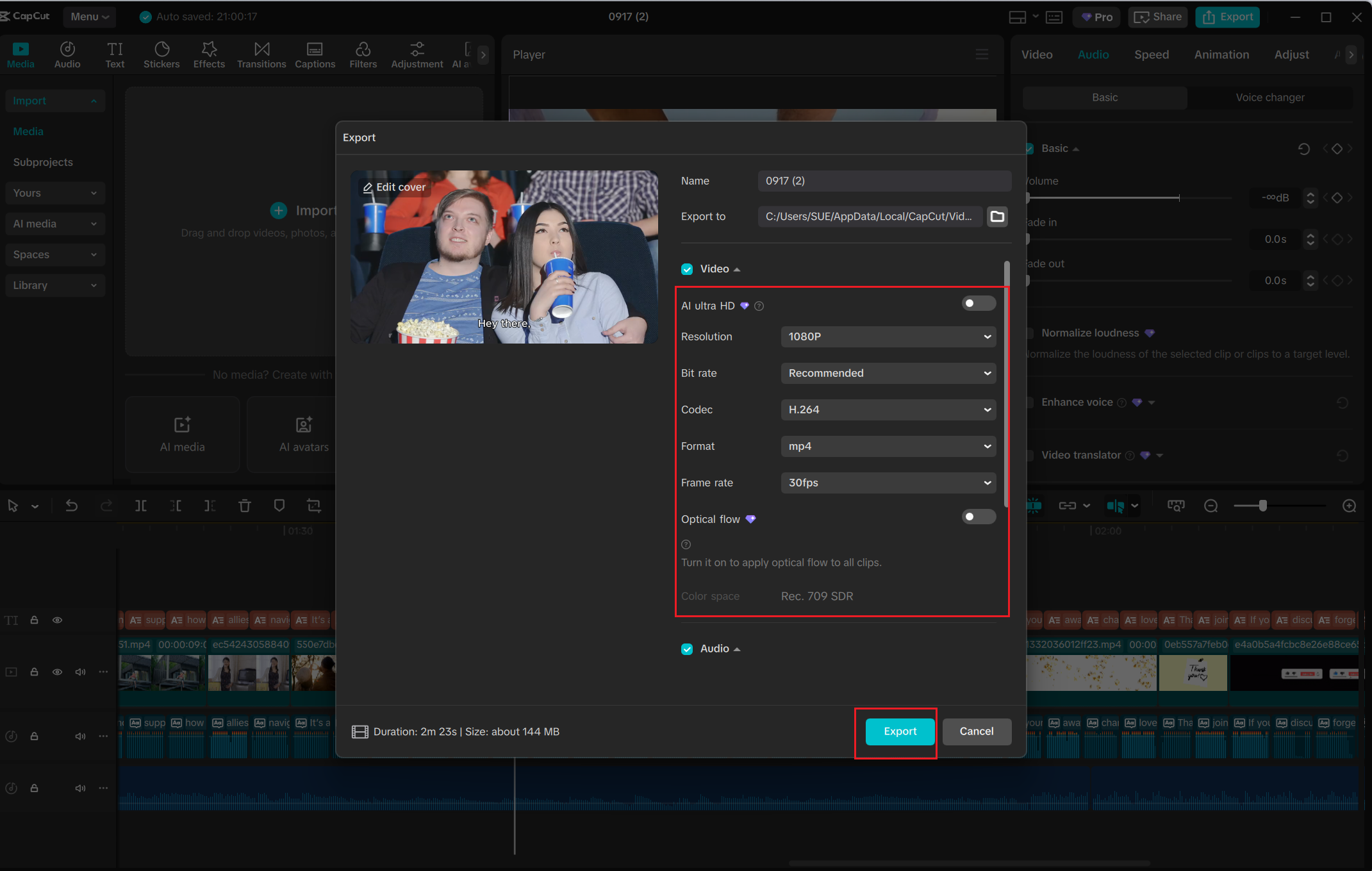Click the undo icon above the timeline
This screenshot has width=1372, height=871.
(70, 506)
